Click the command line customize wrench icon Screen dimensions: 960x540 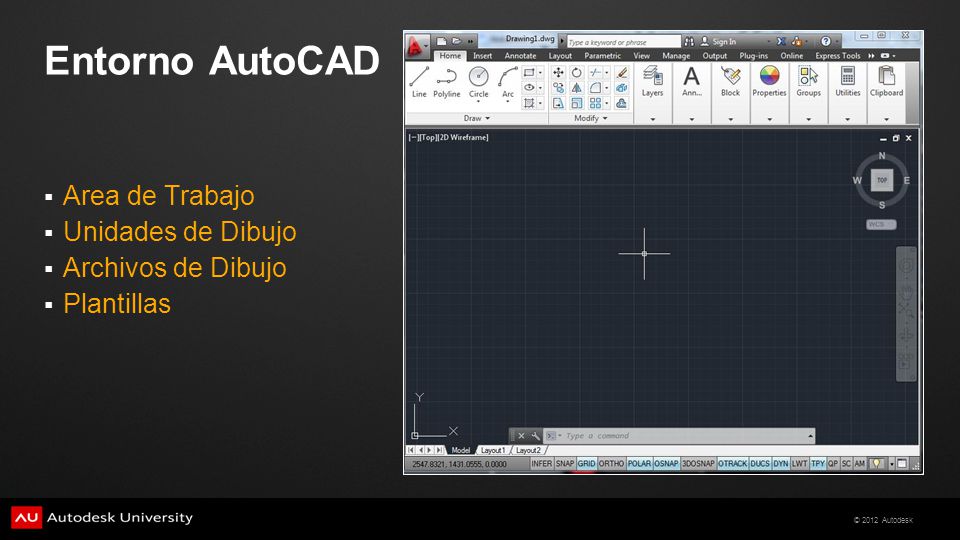point(535,436)
